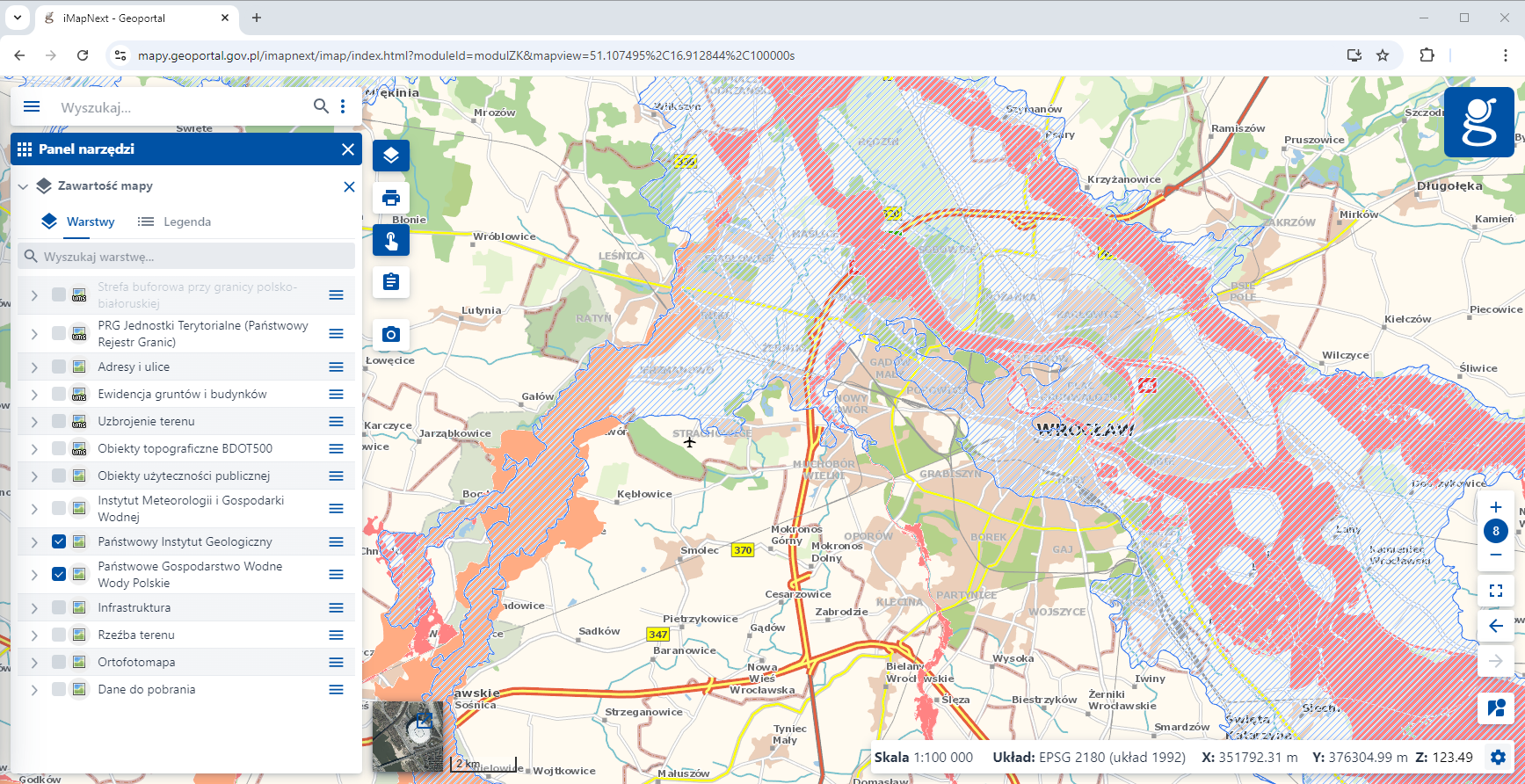Select the object identification pointer tool
The image size is (1525, 784).
pyautogui.click(x=391, y=240)
